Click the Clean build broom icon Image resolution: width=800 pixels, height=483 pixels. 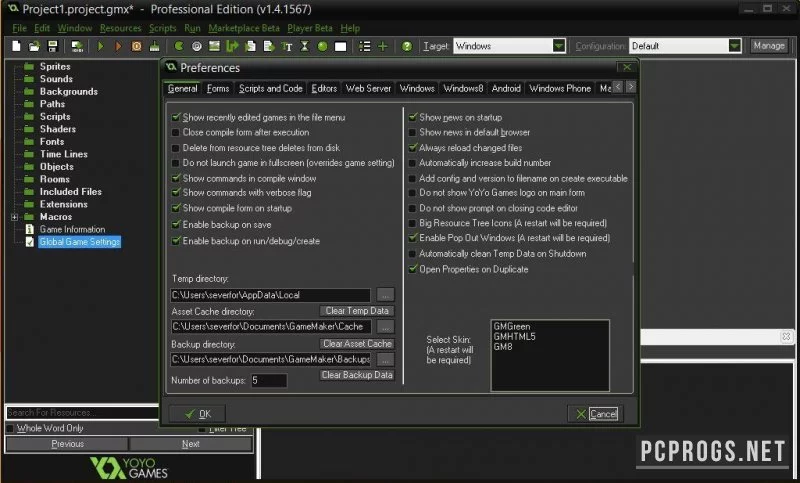[x=154, y=46]
